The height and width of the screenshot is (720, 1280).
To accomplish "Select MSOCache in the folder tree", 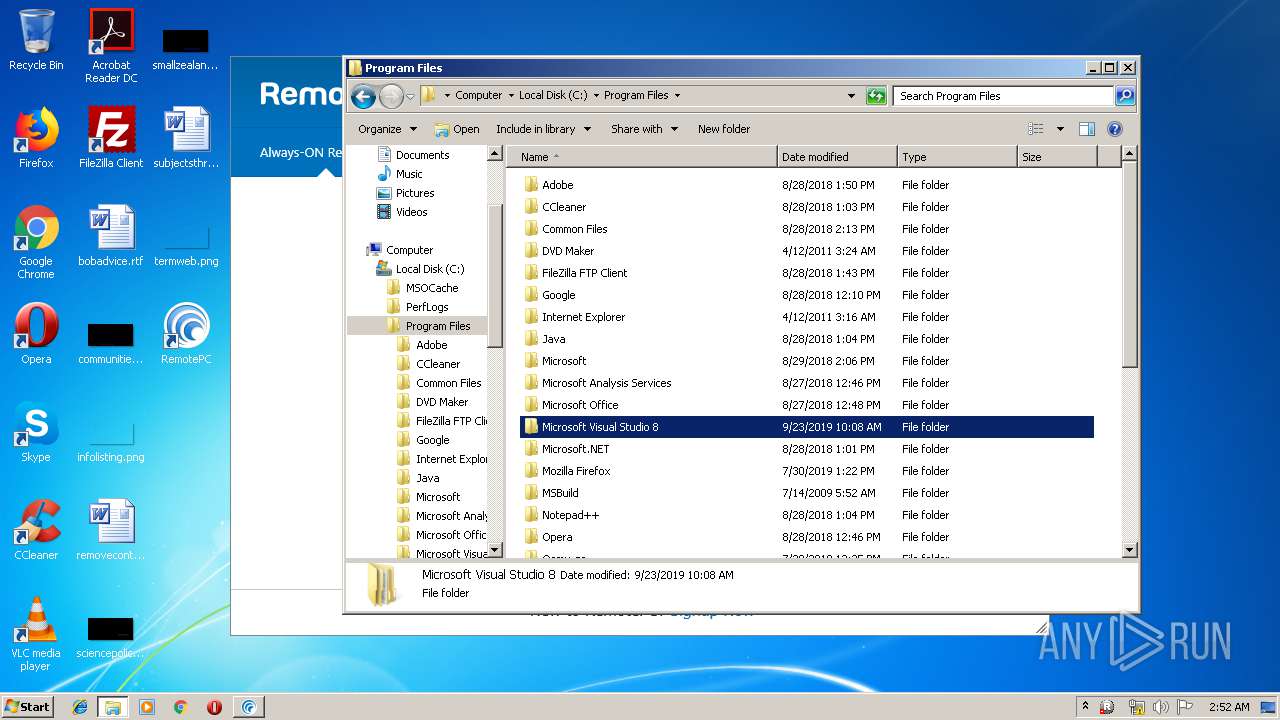I will coord(432,288).
